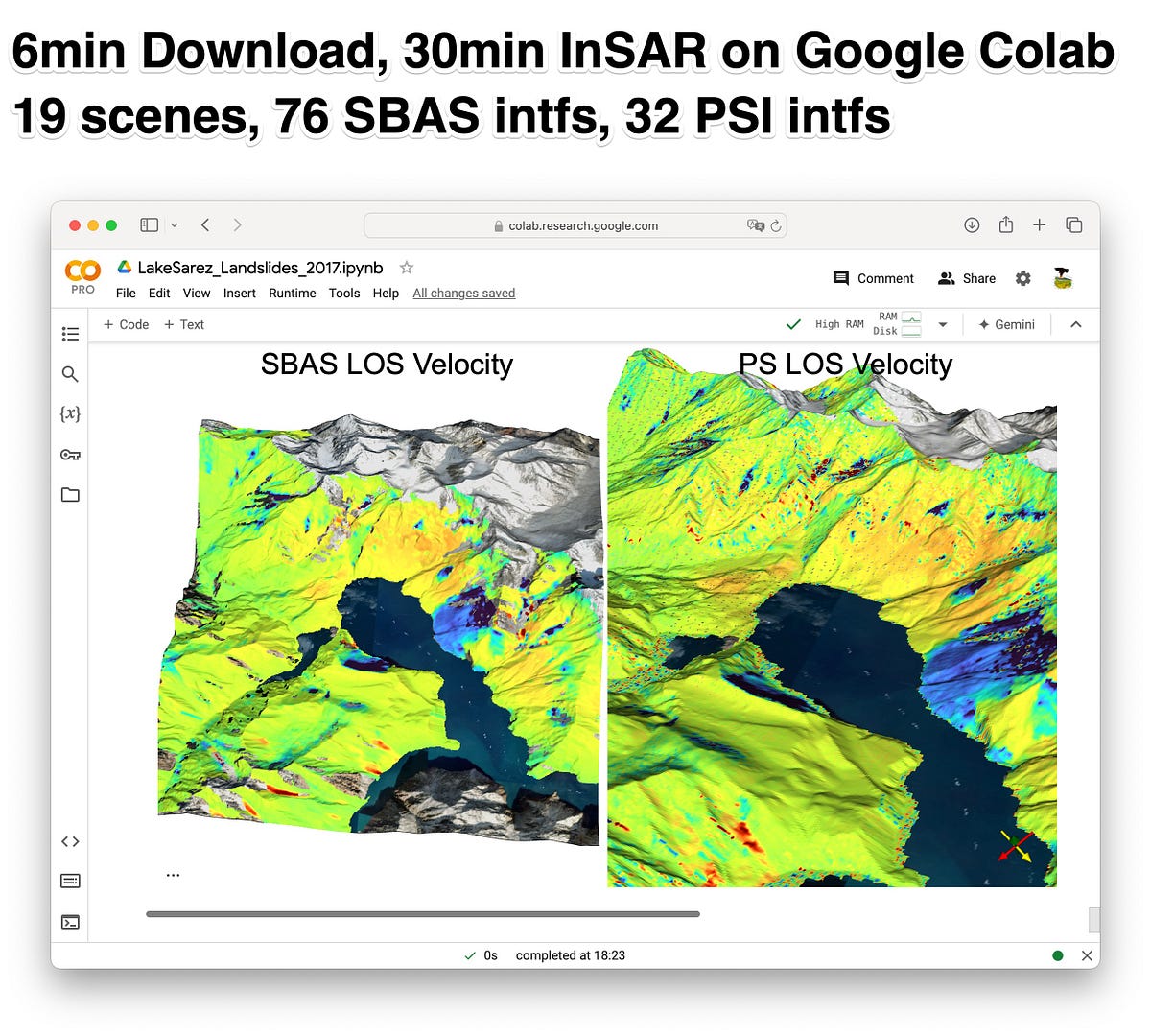Click the Share button
Screen dimensions: 1151x1036
coord(967,278)
